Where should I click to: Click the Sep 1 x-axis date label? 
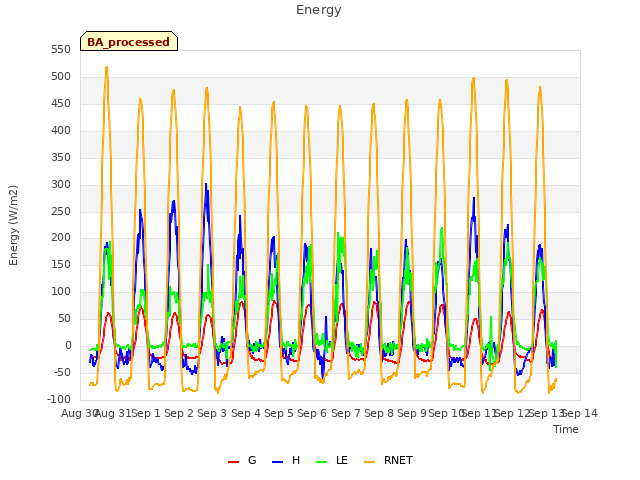146,413
